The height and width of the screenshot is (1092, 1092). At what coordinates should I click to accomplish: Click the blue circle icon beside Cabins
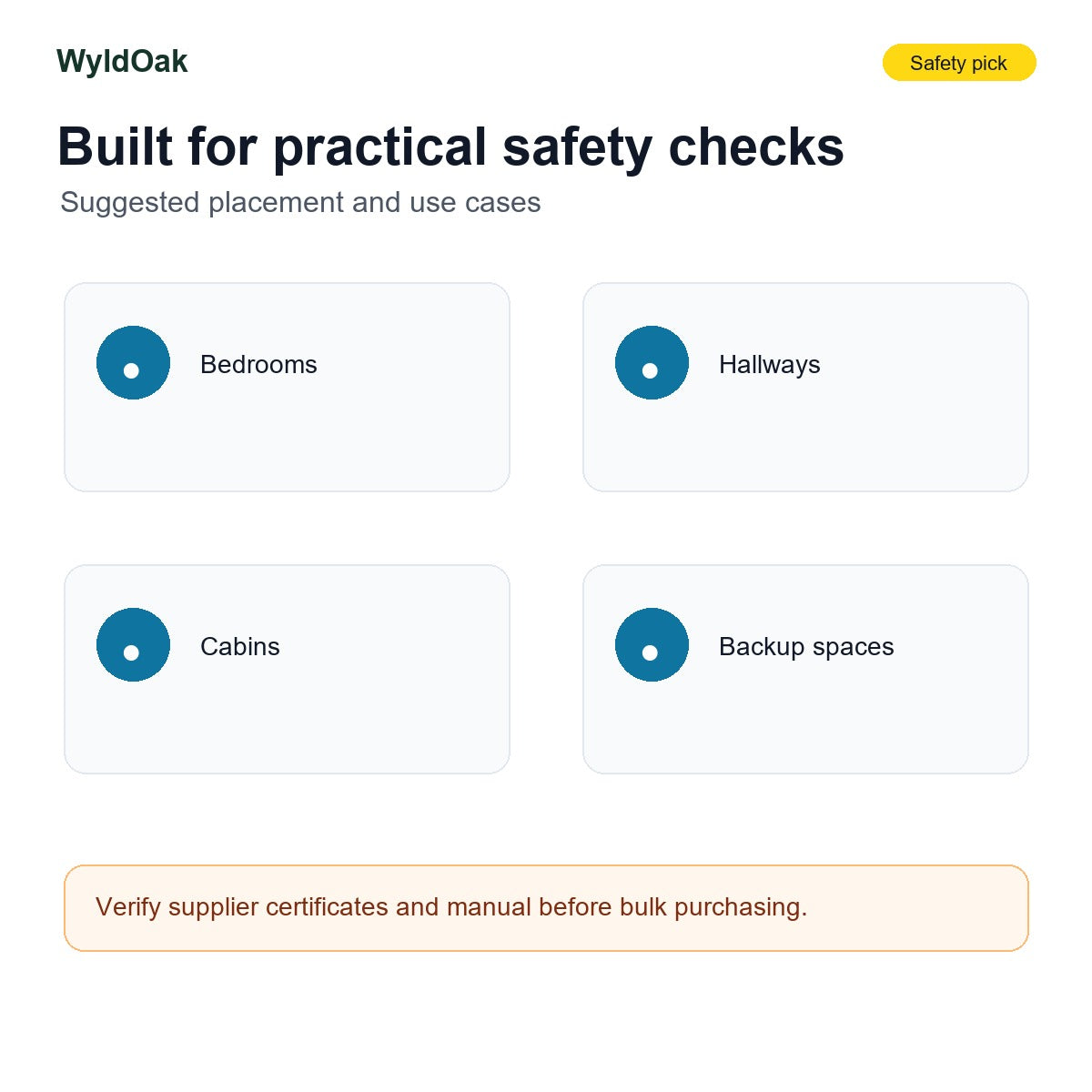[x=133, y=644]
